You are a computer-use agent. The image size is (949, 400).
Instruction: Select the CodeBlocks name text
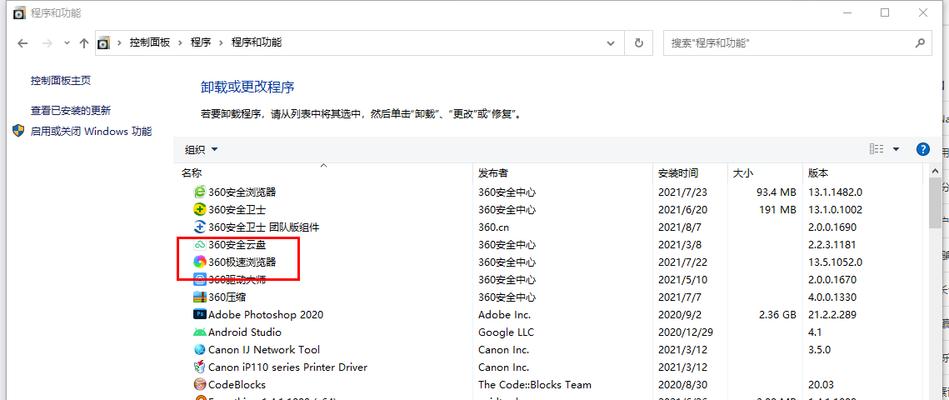click(237, 385)
